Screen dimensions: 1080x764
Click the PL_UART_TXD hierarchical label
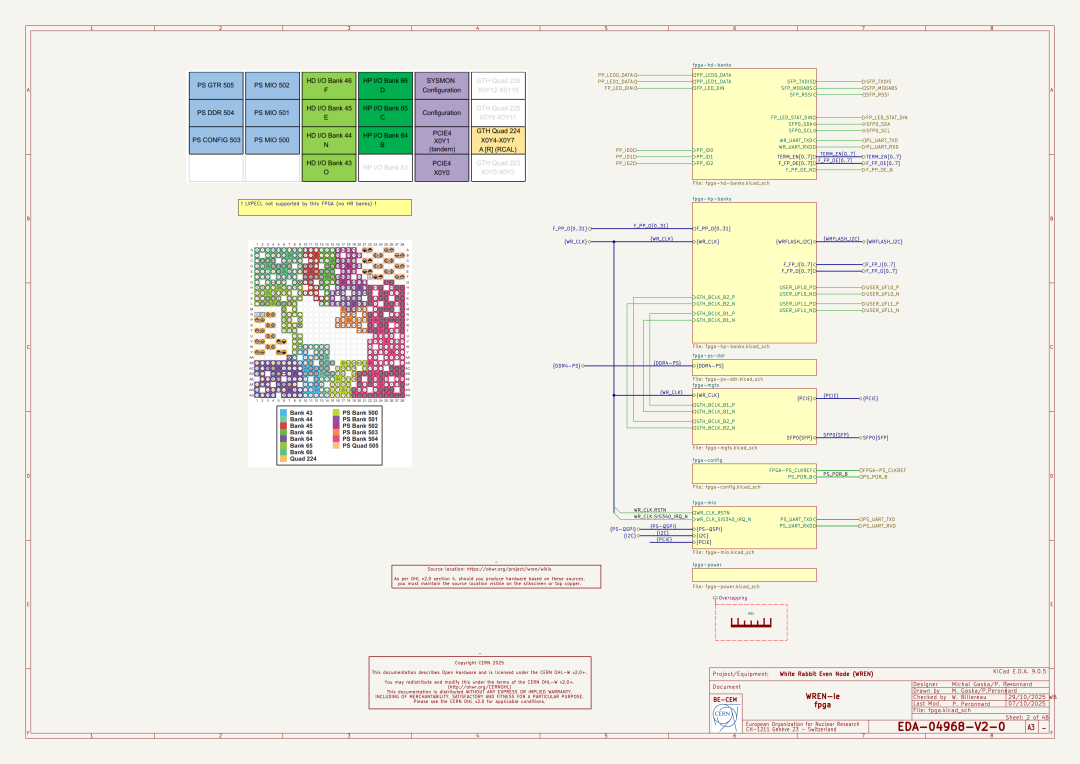click(880, 141)
